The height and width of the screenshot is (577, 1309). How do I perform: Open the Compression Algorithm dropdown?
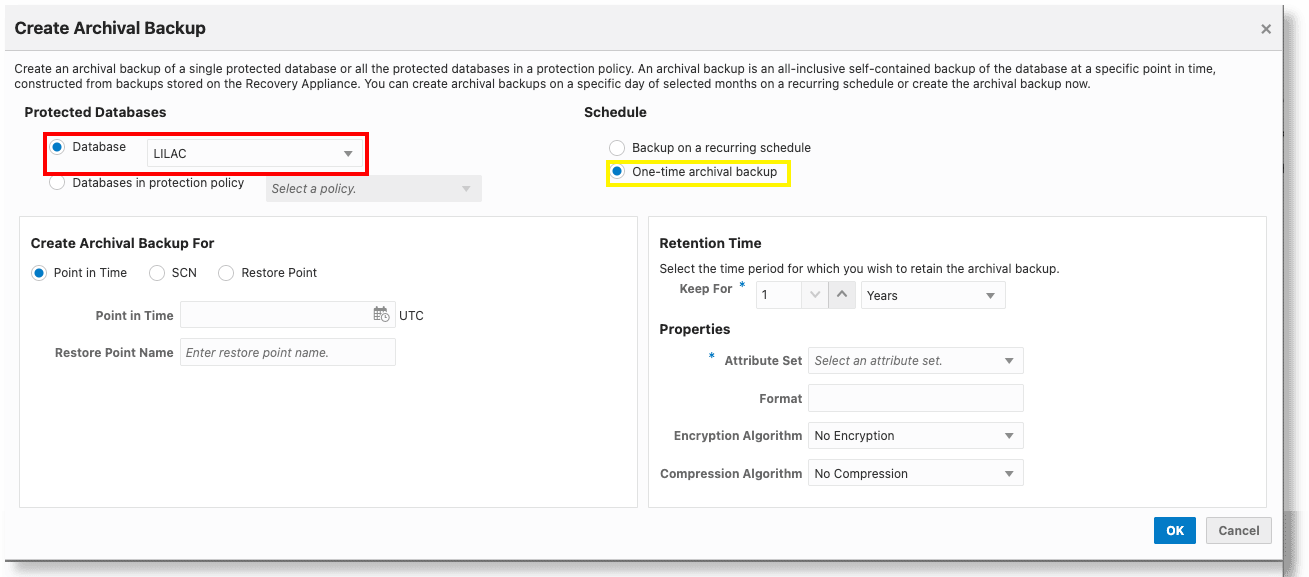point(1007,472)
